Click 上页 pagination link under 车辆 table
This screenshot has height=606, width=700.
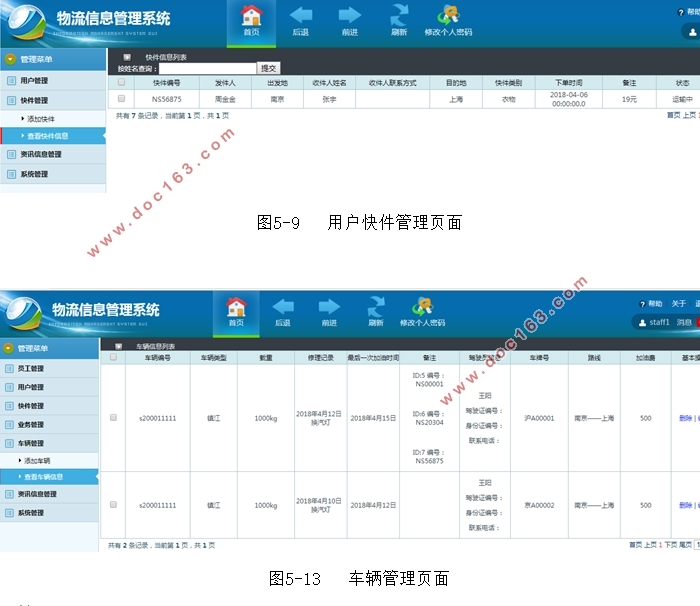click(x=650, y=545)
